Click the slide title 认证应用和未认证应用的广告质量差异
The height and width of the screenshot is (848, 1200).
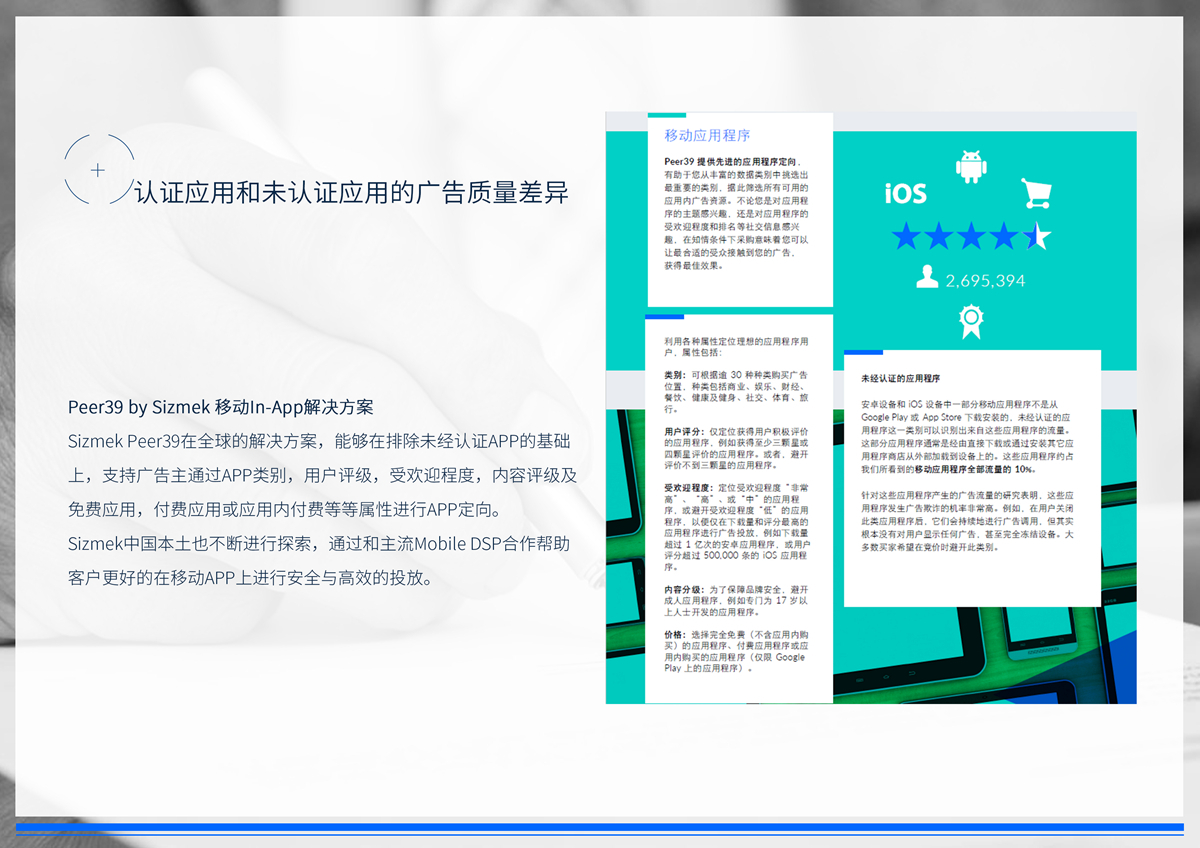point(351,192)
